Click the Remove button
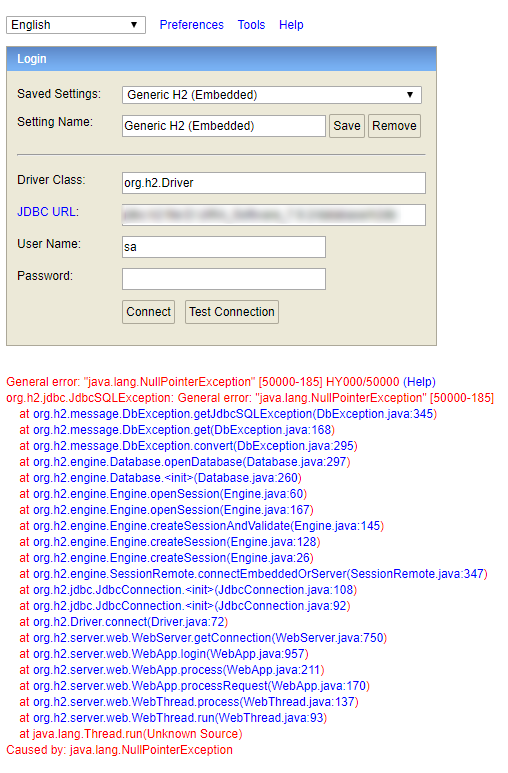508x773 pixels. coord(394,126)
